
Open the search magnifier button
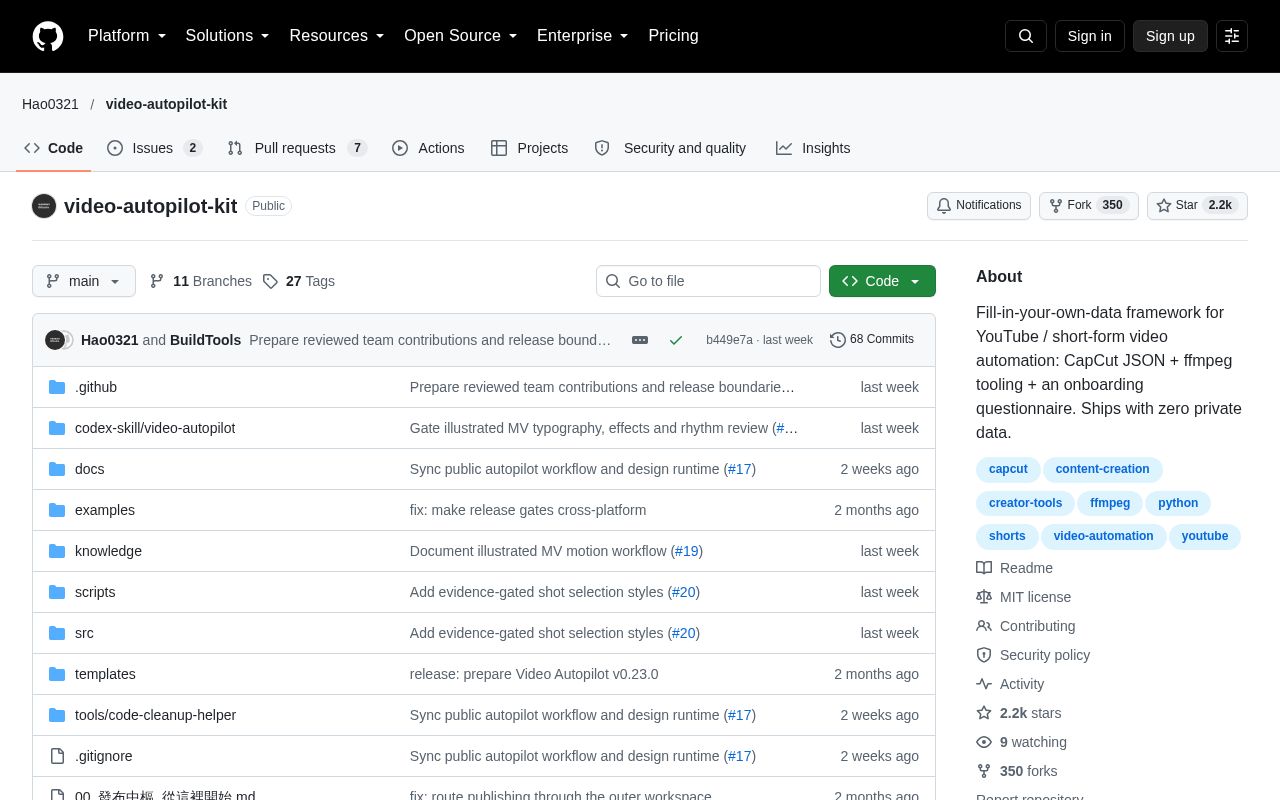coord(1026,36)
